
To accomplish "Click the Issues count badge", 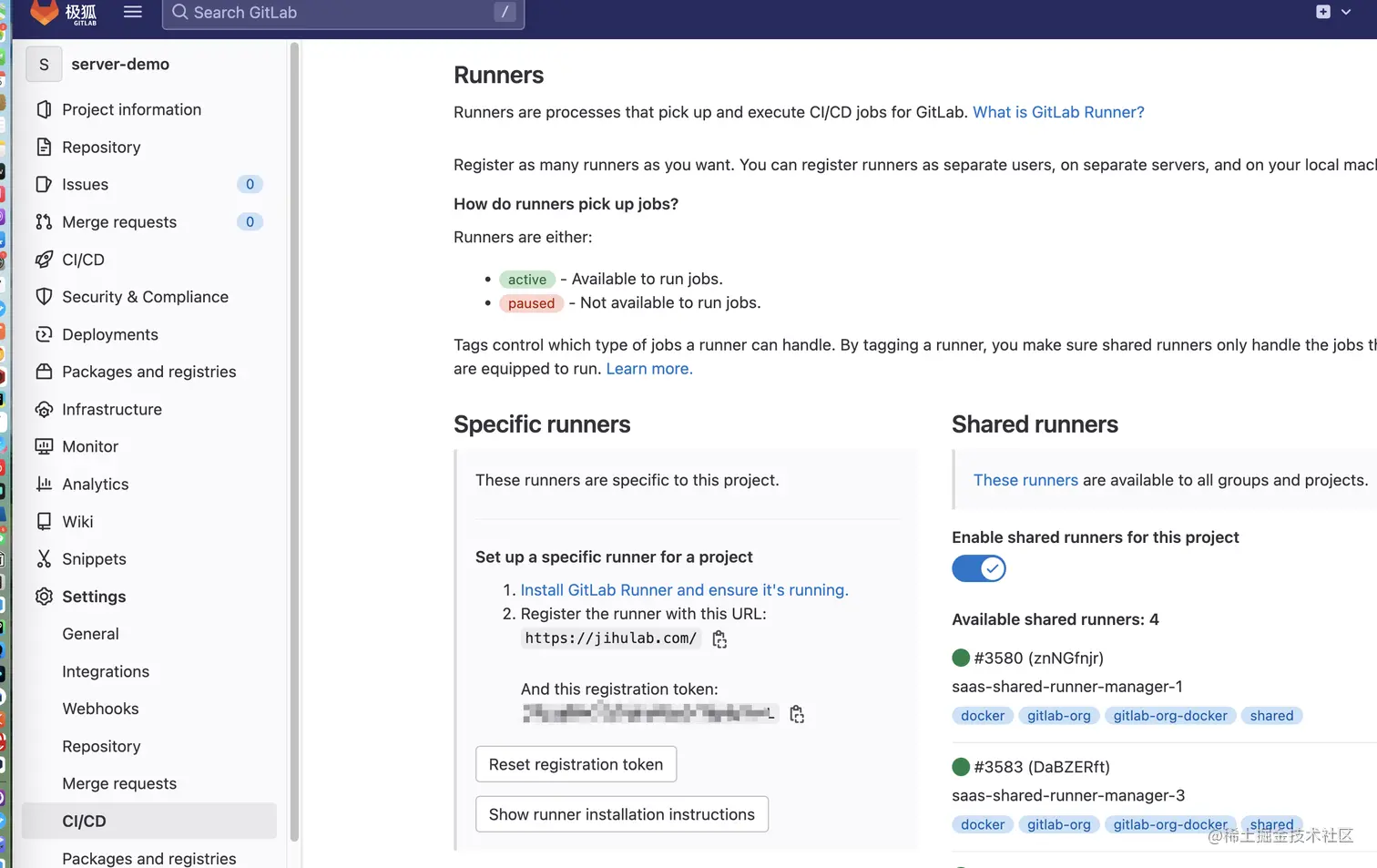I will pos(250,184).
